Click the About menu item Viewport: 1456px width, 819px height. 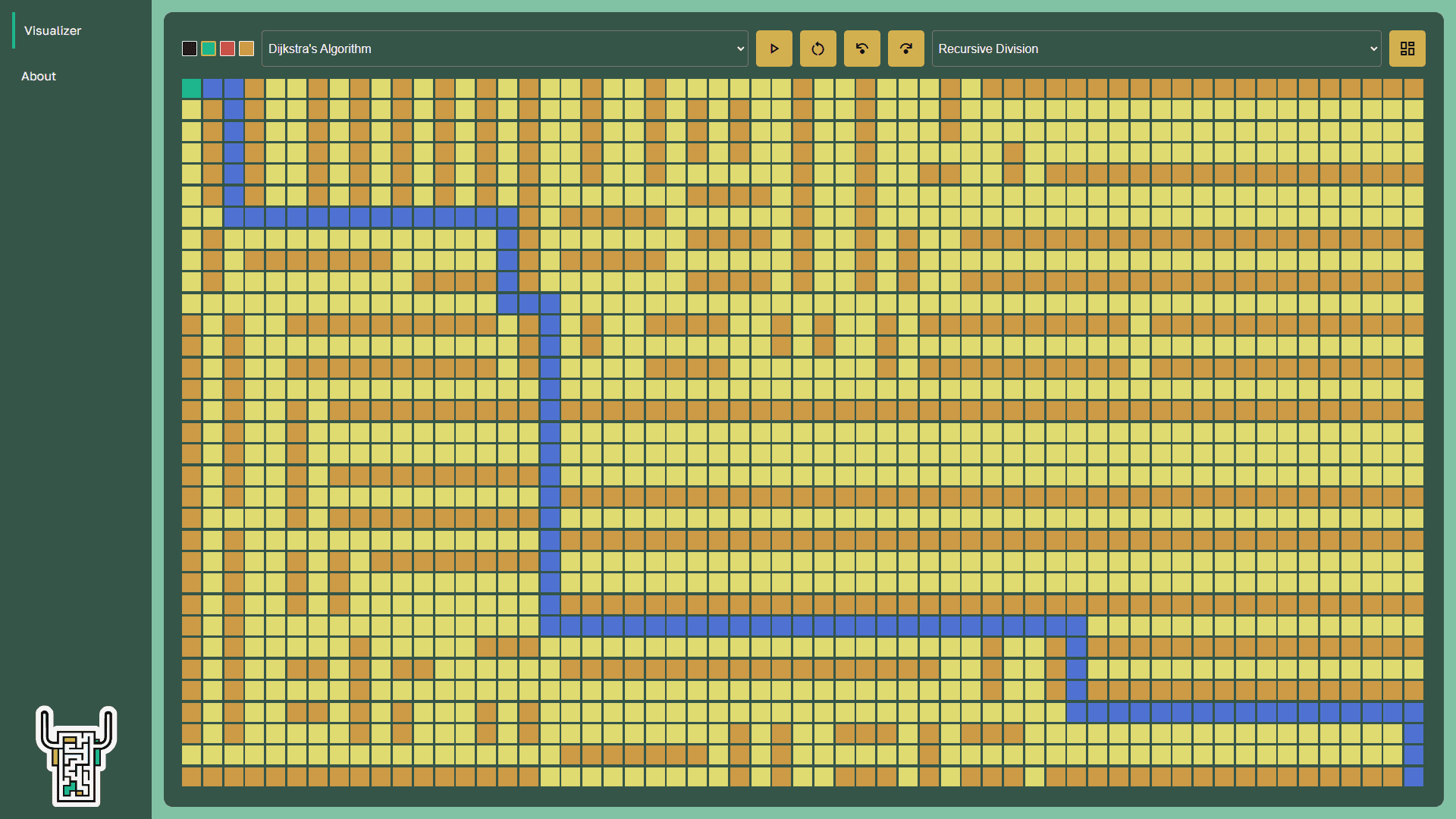pos(38,76)
